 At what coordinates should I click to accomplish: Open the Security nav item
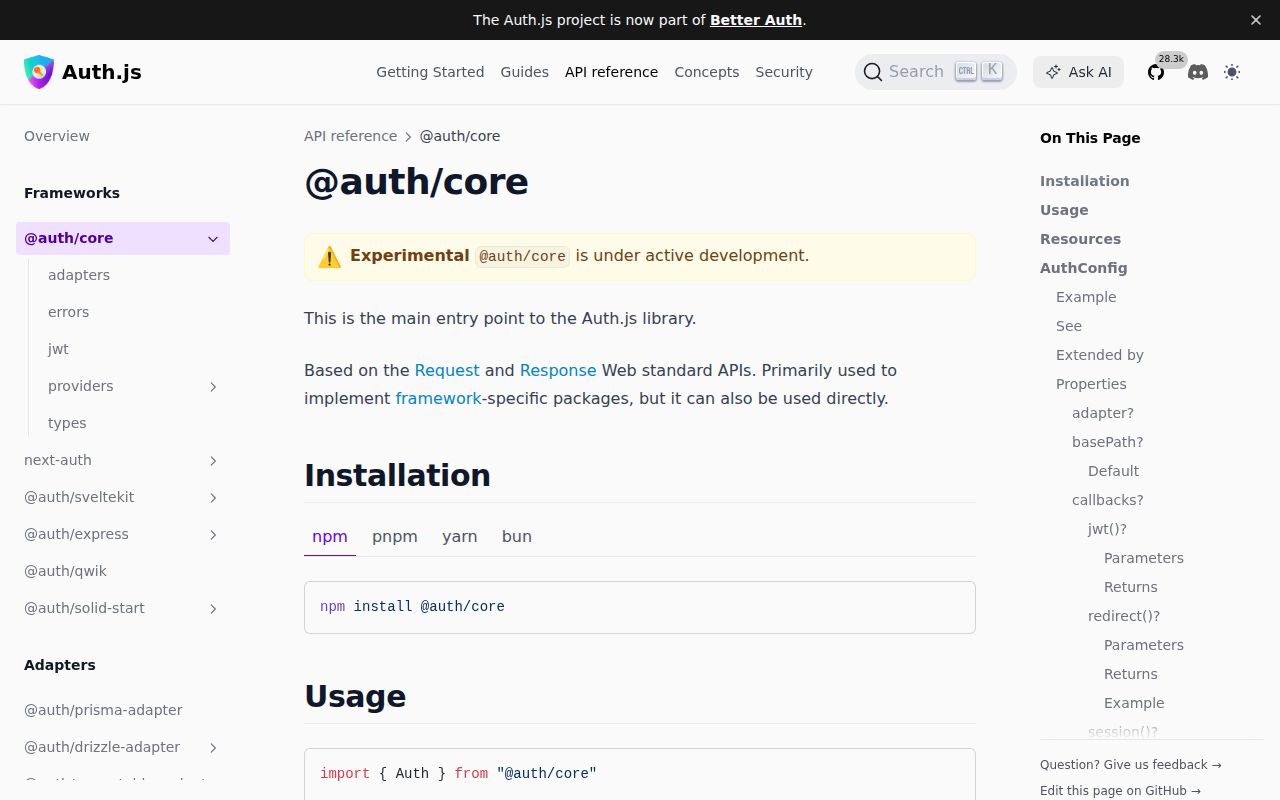(x=784, y=72)
